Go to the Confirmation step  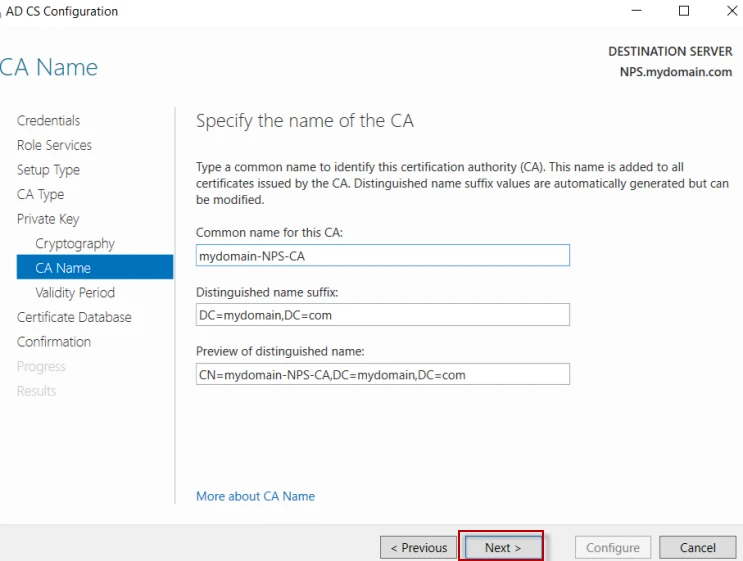[x=54, y=342]
